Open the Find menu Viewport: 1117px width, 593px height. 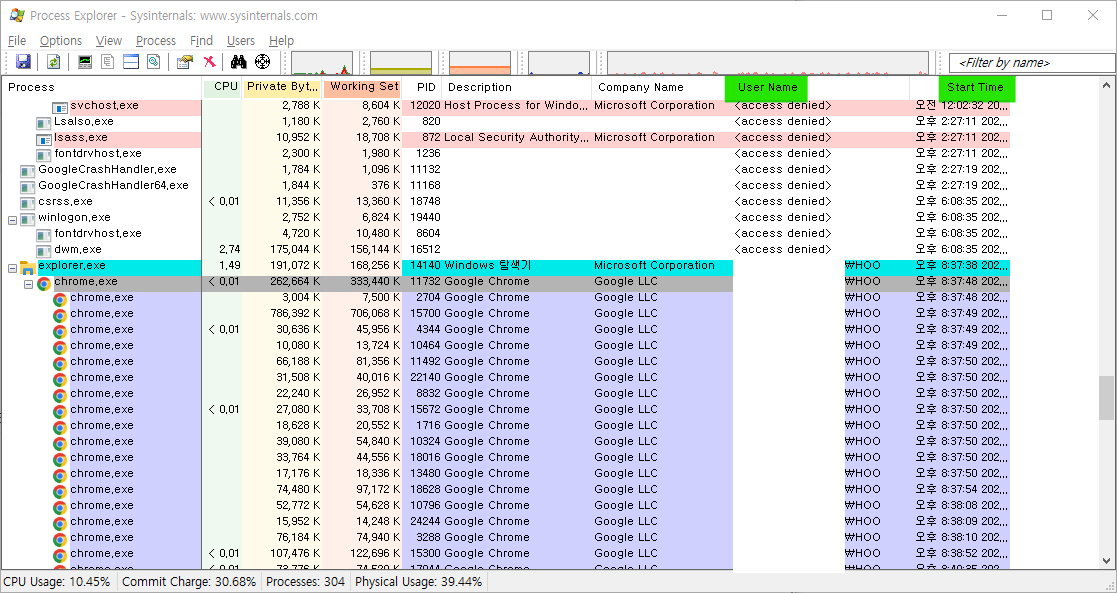[202, 41]
